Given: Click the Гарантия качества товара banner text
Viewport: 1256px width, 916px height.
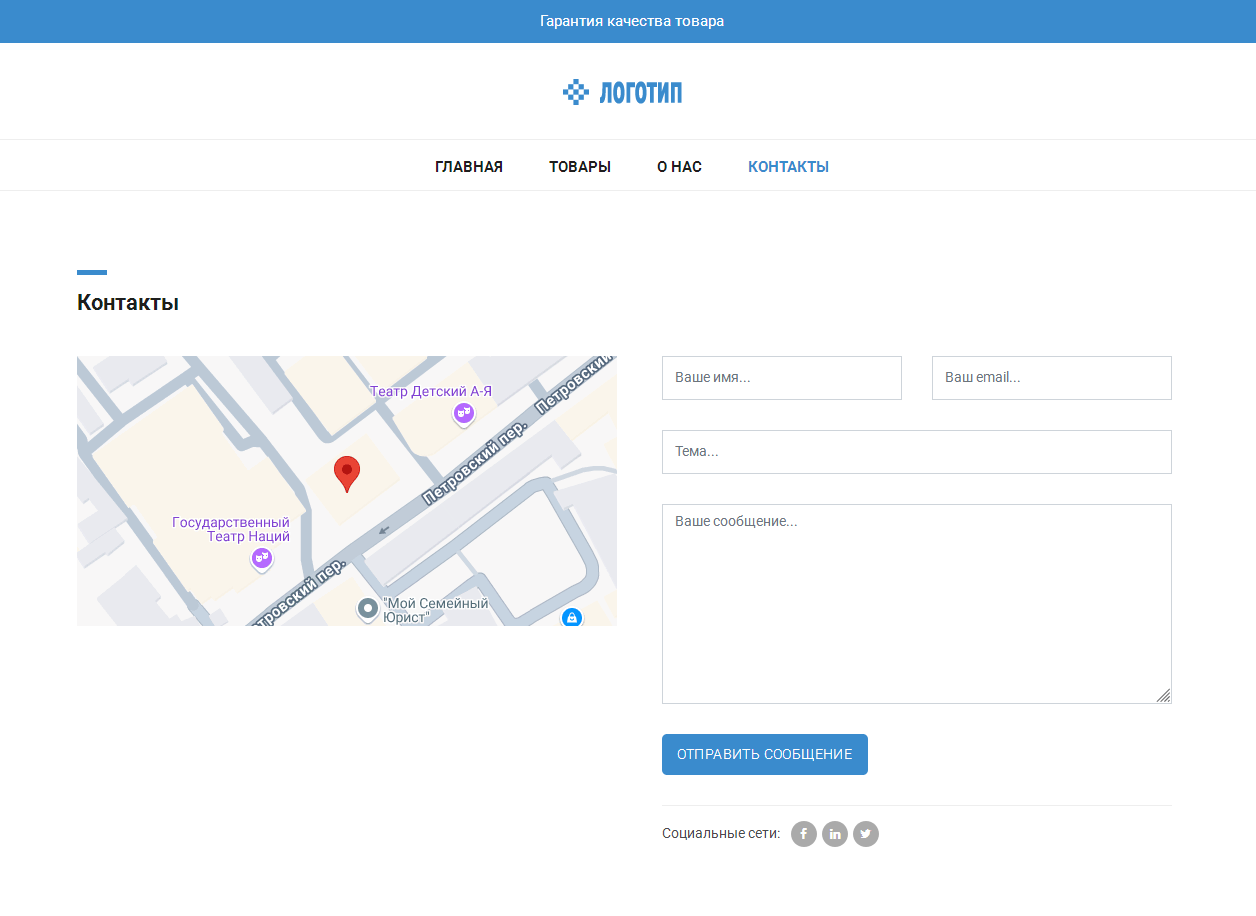Looking at the screenshot, I should [632, 21].
